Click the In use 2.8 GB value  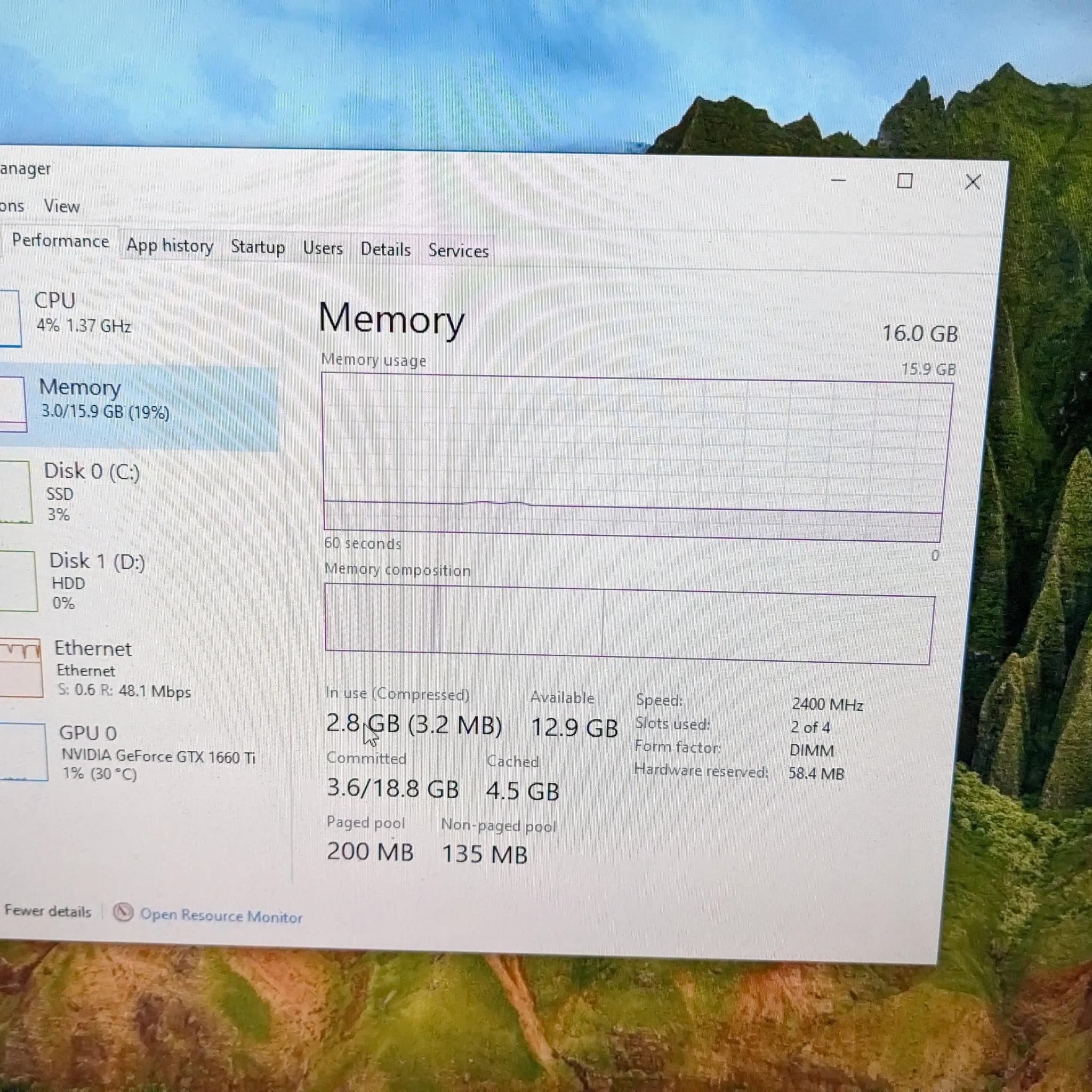pyautogui.click(x=414, y=724)
